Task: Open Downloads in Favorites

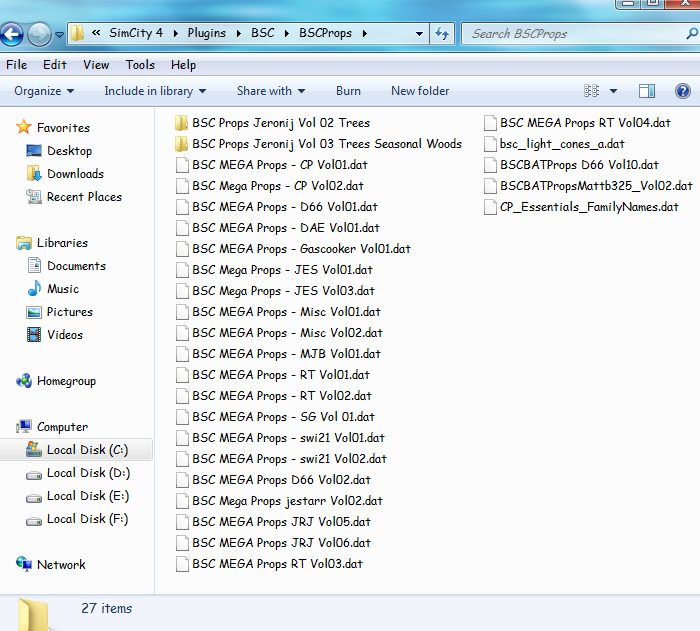Action: pyautogui.click(x=75, y=174)
